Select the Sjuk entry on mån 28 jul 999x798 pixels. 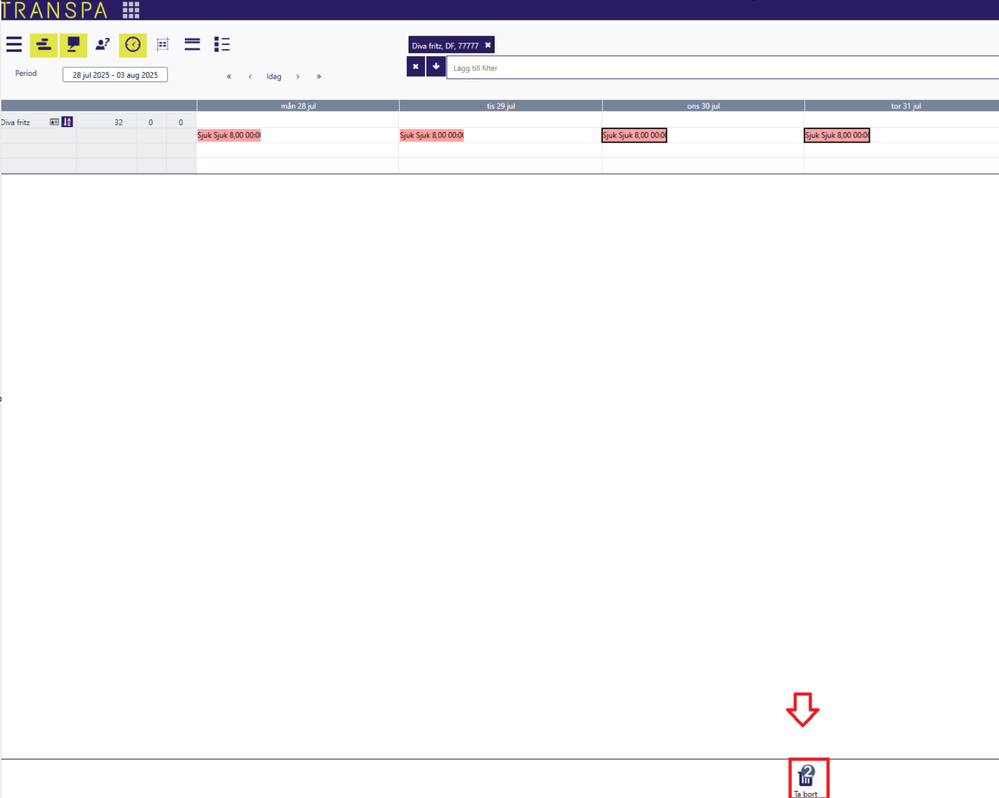point(229,135)
